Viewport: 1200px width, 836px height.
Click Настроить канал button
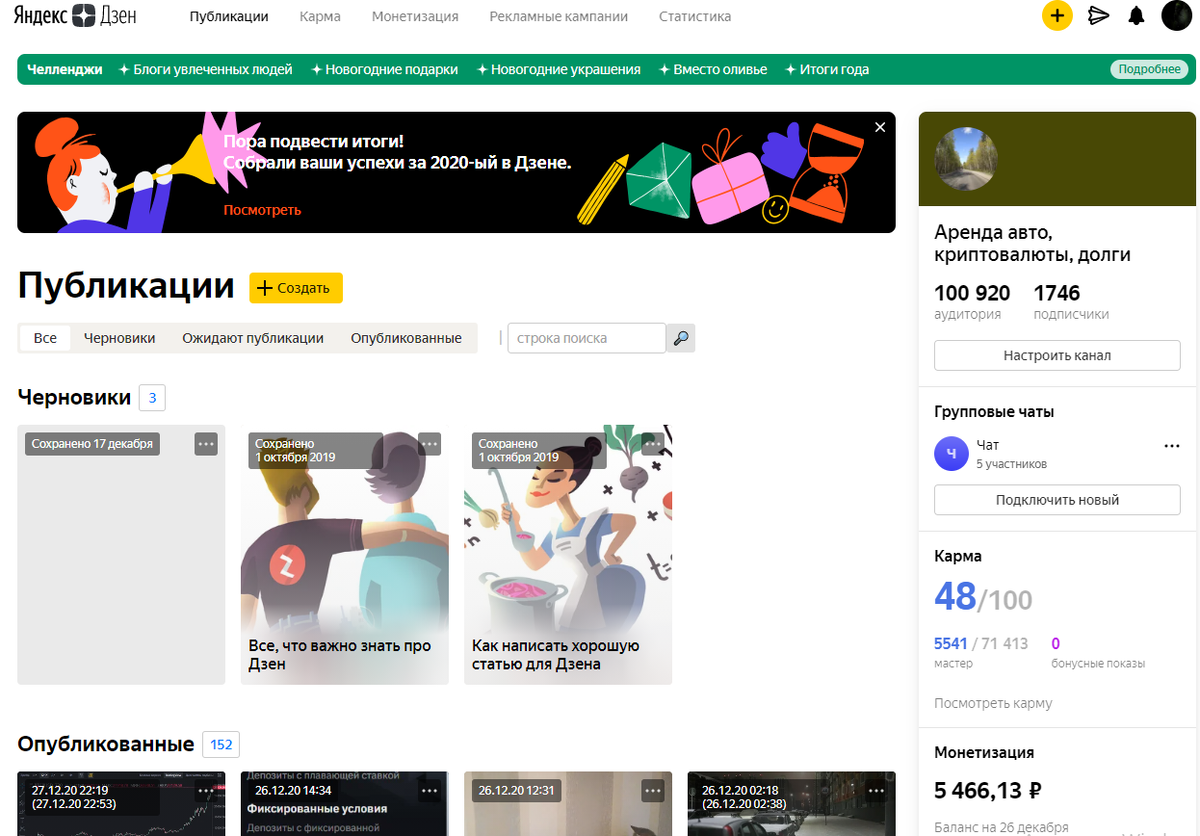click(x=1057, y=355)
